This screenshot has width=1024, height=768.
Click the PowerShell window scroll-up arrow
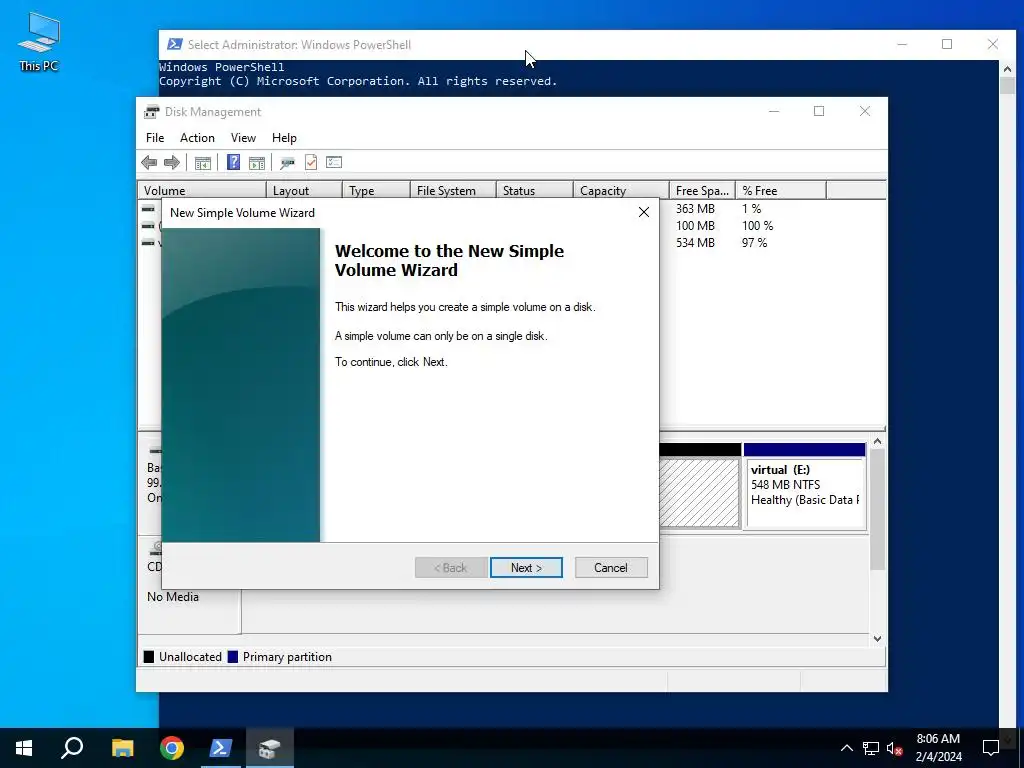click(x=1007, y=69)
